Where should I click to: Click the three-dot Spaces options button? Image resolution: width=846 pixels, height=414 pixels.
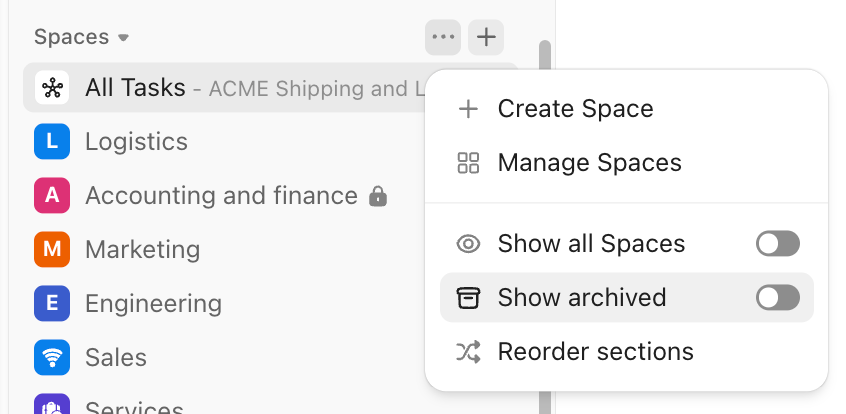[442, 38]
